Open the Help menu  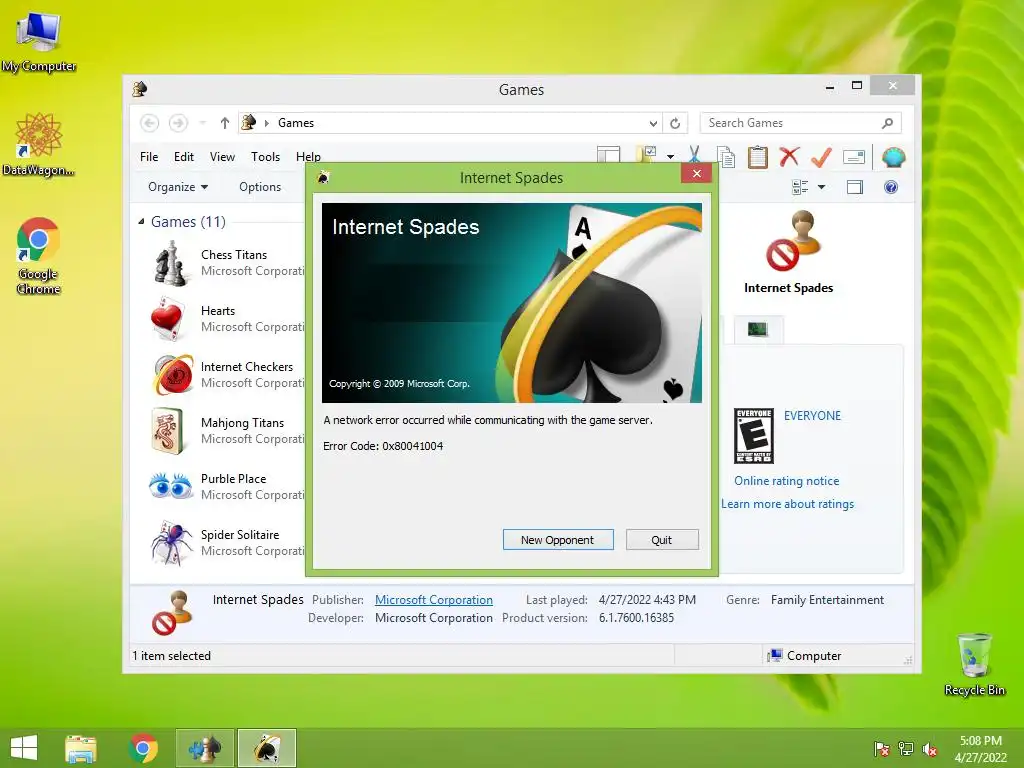point(308,157)
